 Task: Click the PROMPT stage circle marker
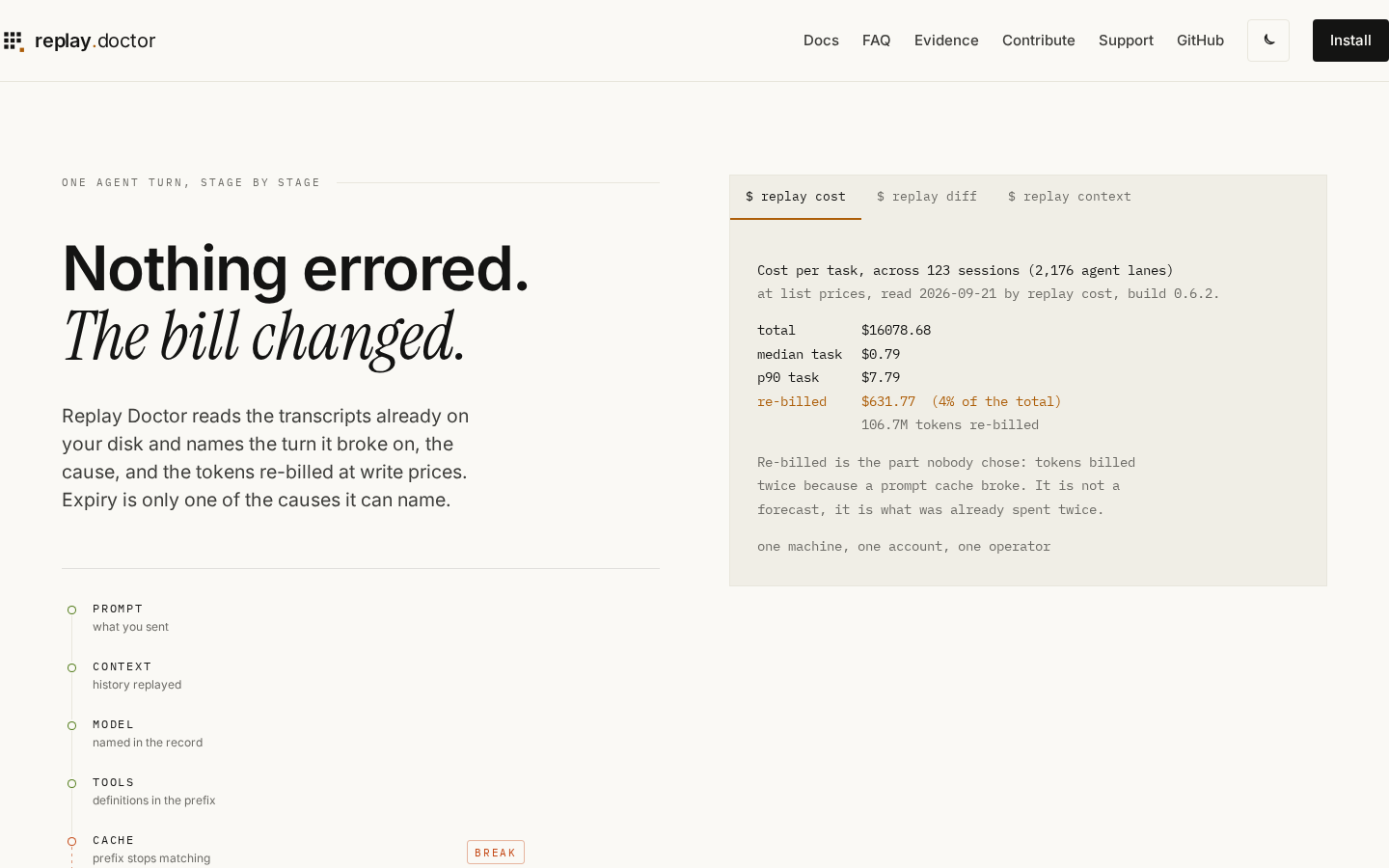click(x=71, y=610)
